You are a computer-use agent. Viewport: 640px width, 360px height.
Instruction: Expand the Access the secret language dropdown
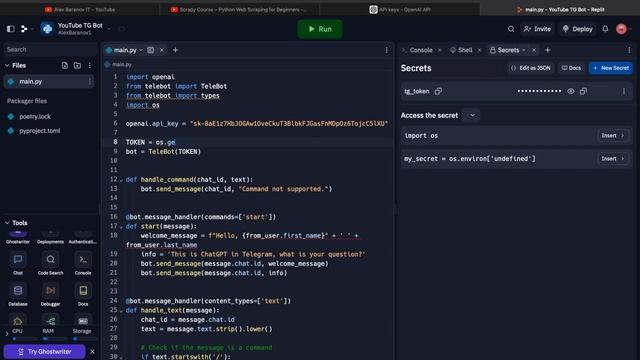[x=472, y=116]
